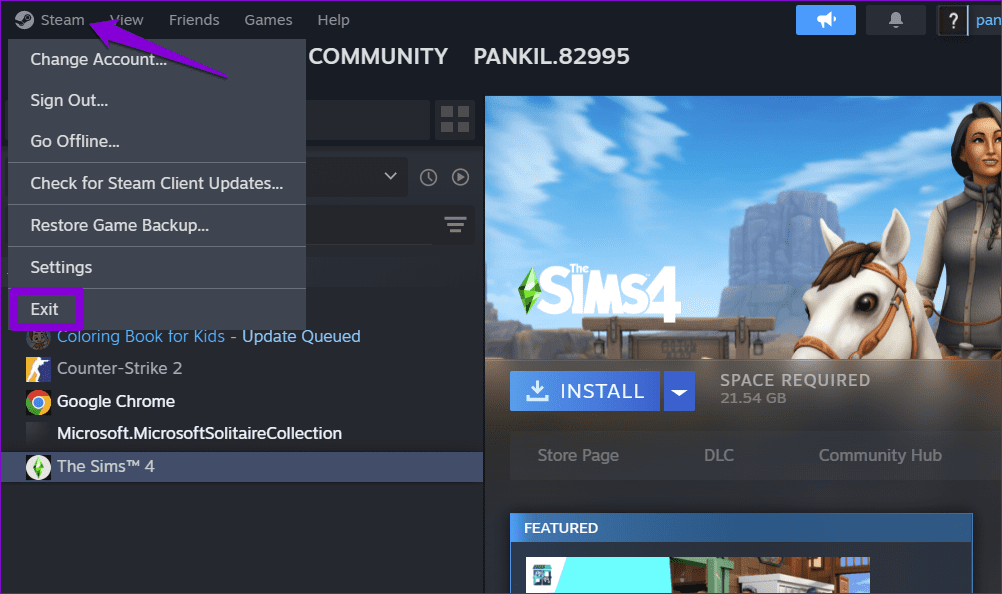Choose Check for Steam Client Updates
The image size is (1002, 594).
point(157,183)
